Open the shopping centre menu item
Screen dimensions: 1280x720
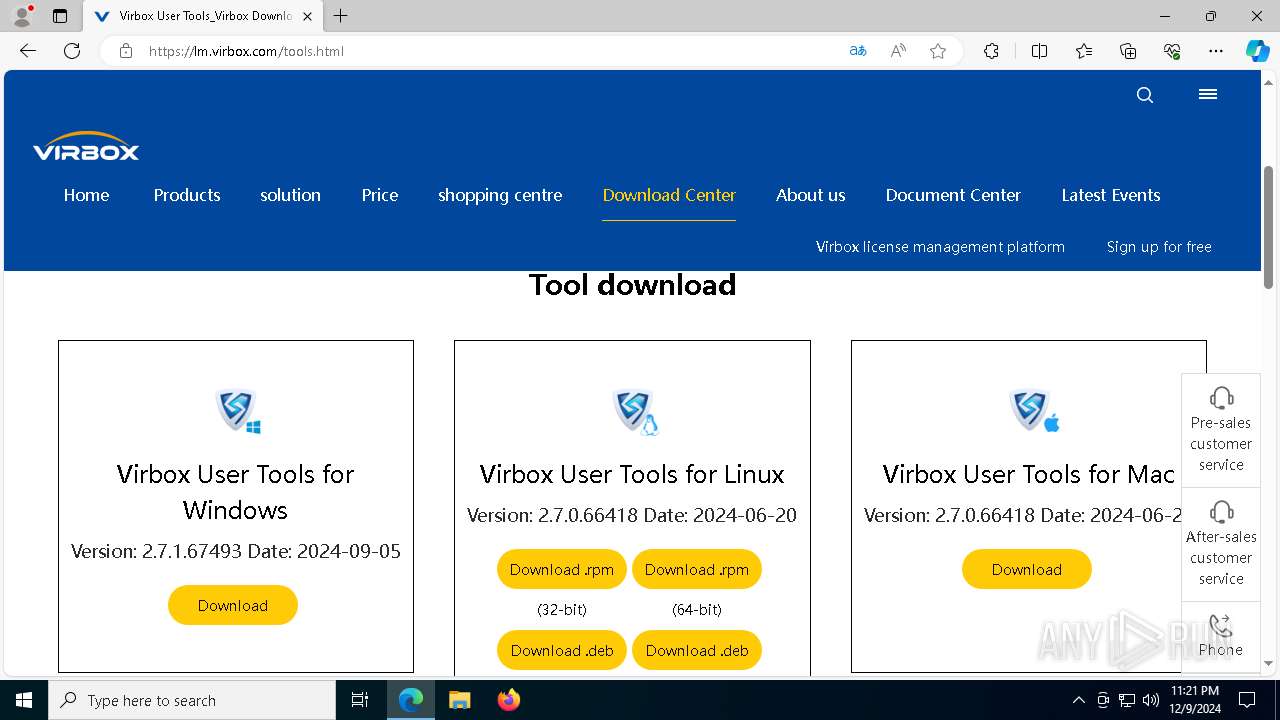500,195
